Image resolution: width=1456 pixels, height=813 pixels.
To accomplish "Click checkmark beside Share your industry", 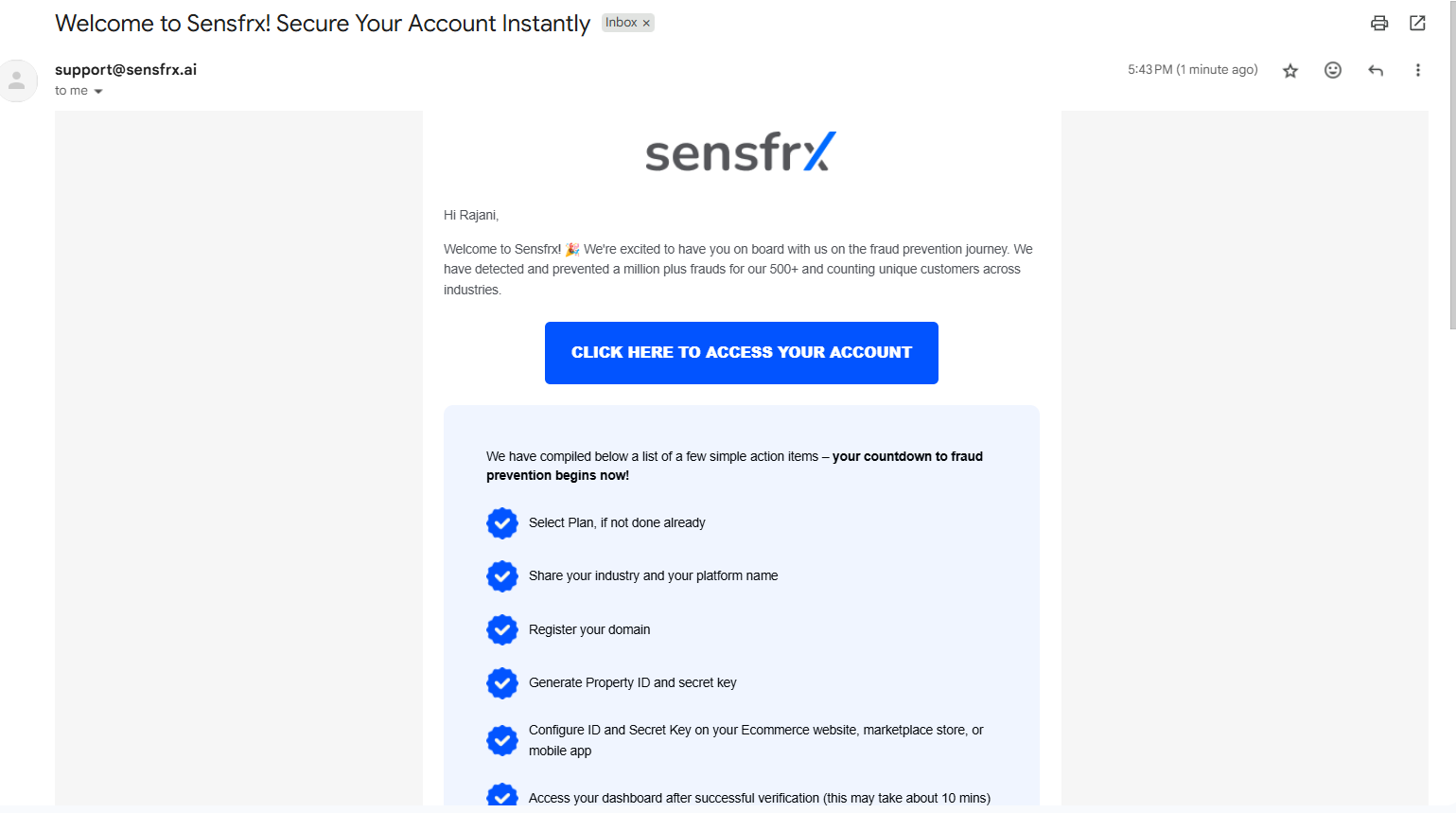I will coord(502,575).
